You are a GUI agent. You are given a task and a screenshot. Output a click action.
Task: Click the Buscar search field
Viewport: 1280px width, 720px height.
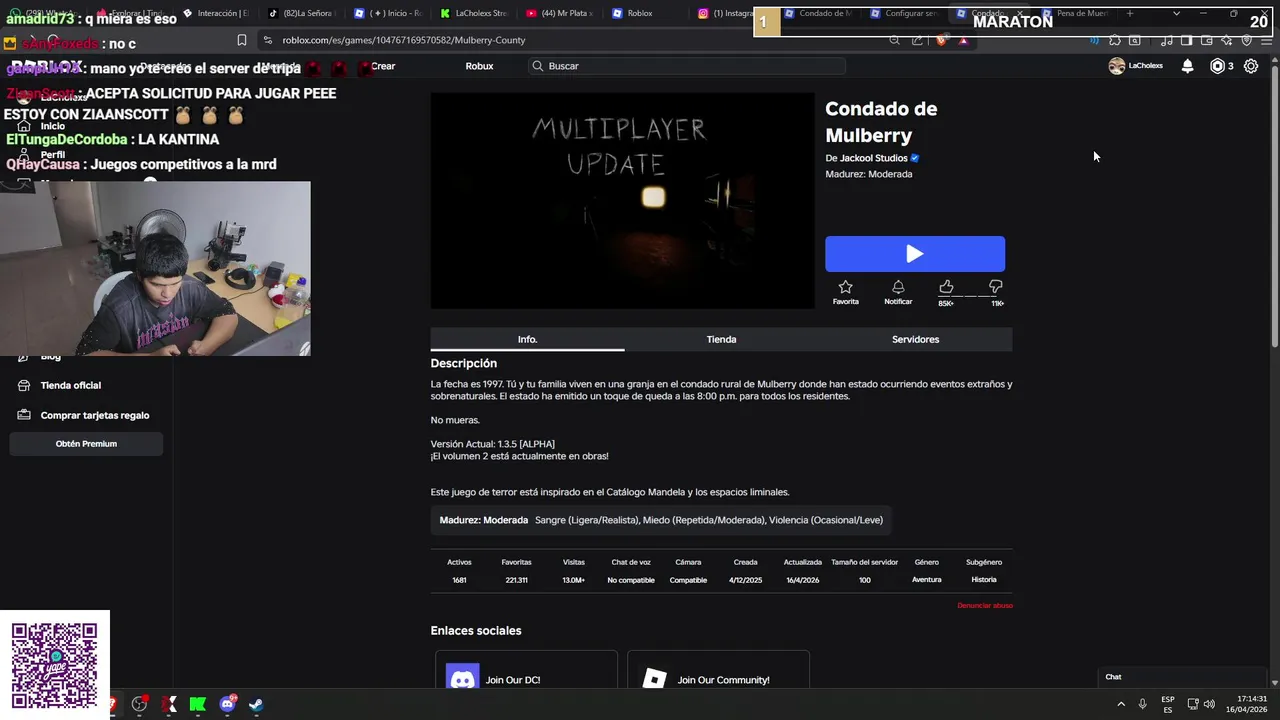pos(687,66)
